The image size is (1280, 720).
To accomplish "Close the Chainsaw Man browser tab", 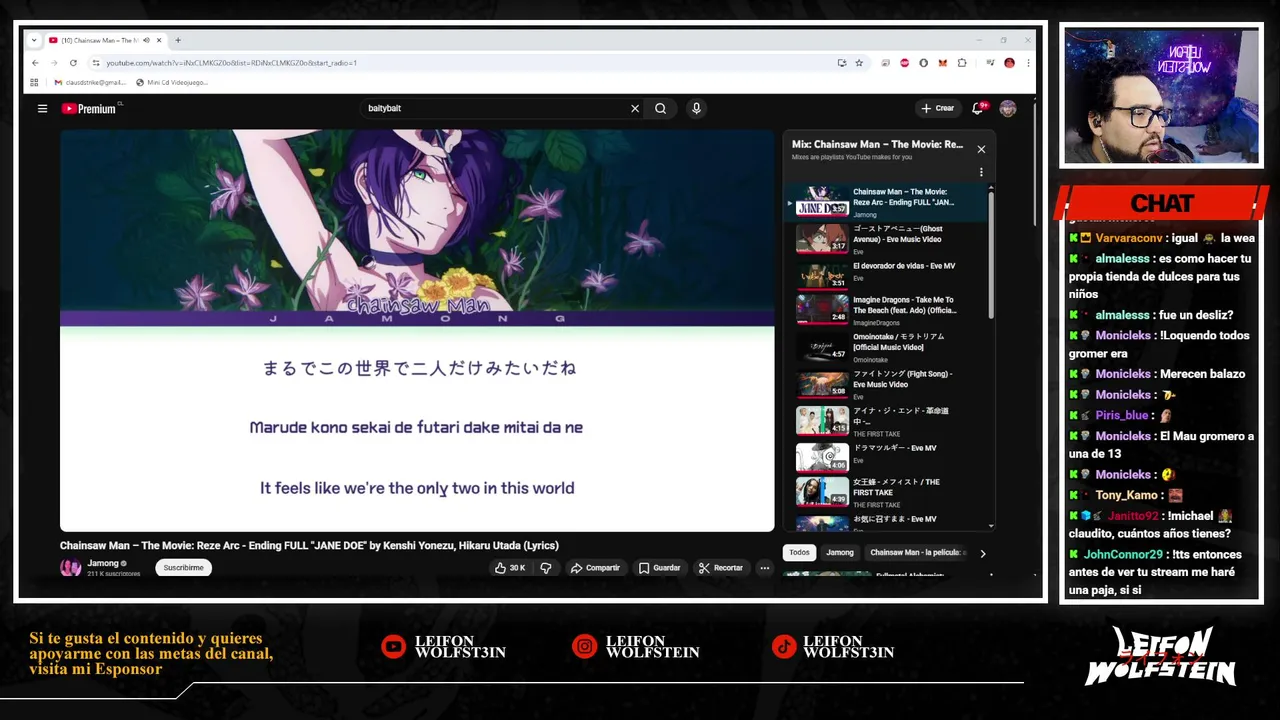I will tap(160, 40).
